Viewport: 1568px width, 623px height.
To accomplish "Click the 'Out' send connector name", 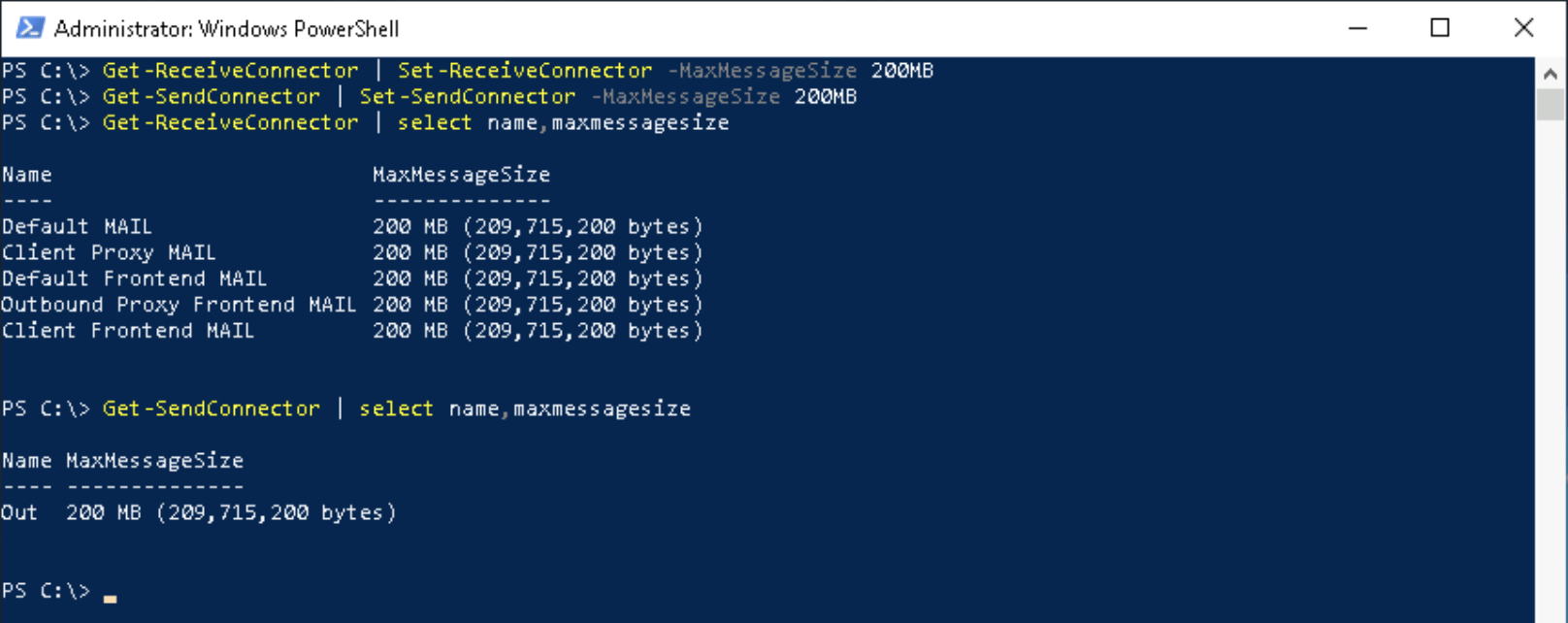I will [18, 513].
